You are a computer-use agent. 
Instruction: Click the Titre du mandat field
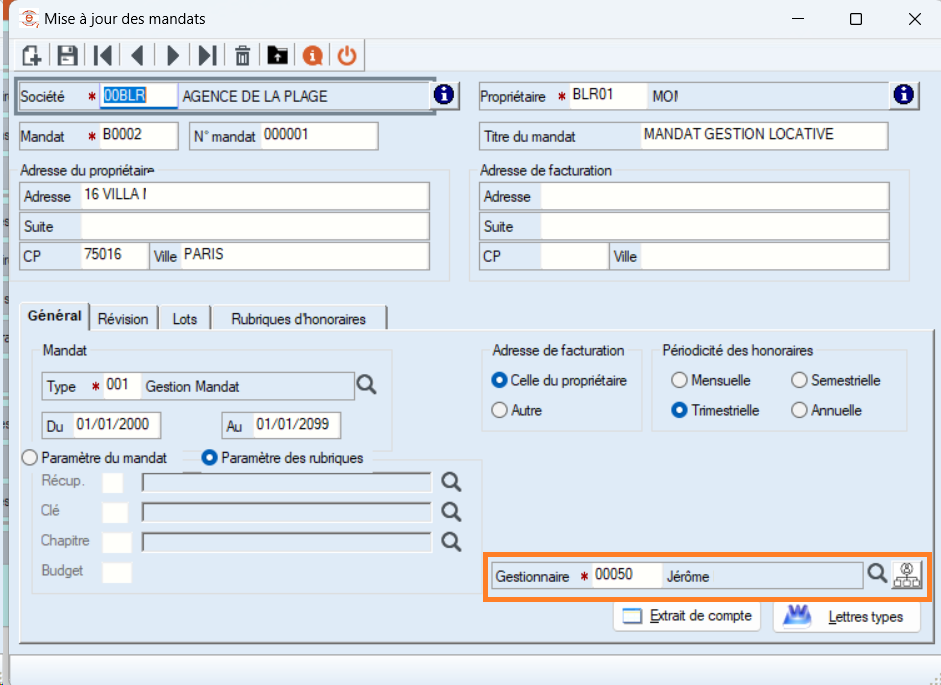coord(764,136)
